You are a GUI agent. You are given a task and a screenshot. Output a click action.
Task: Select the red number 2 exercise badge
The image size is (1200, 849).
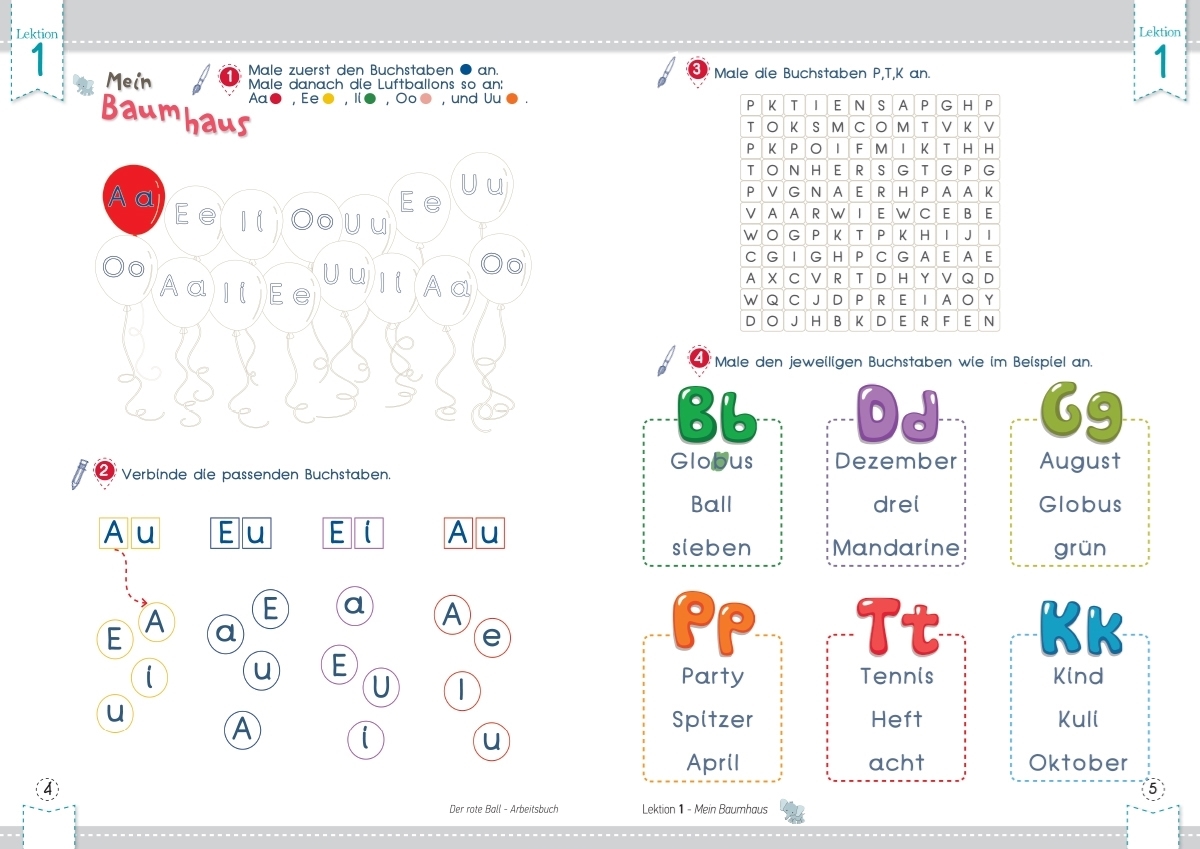[x=105, y=472]
